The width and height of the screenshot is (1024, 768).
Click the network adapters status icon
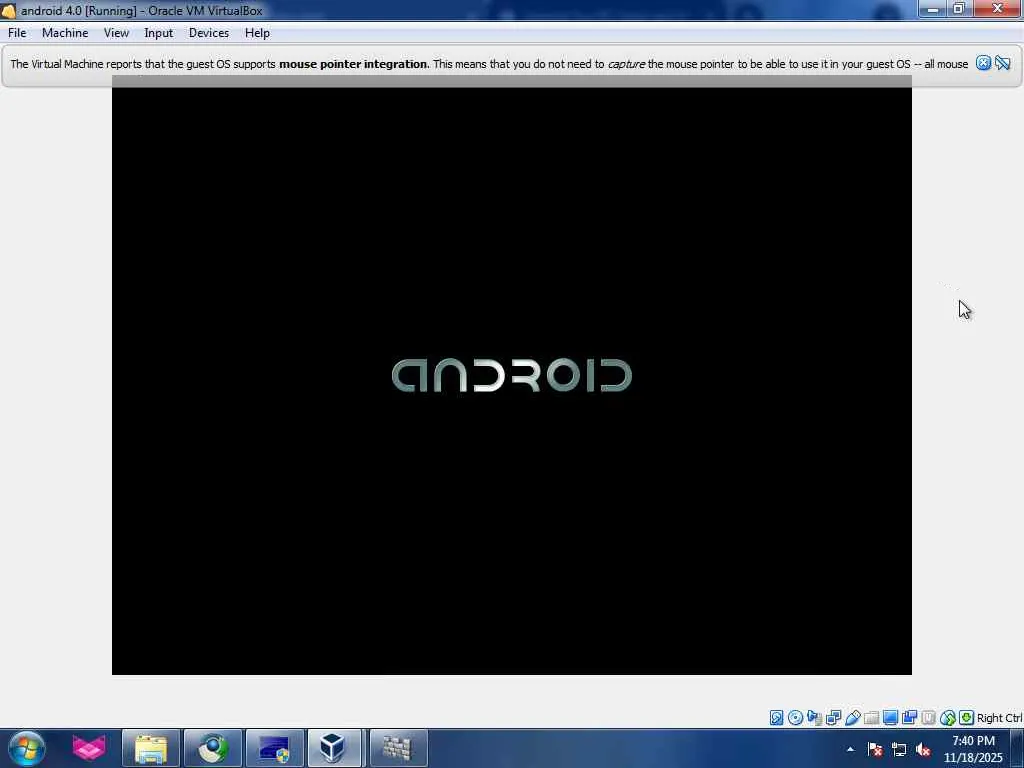(833, 718)
